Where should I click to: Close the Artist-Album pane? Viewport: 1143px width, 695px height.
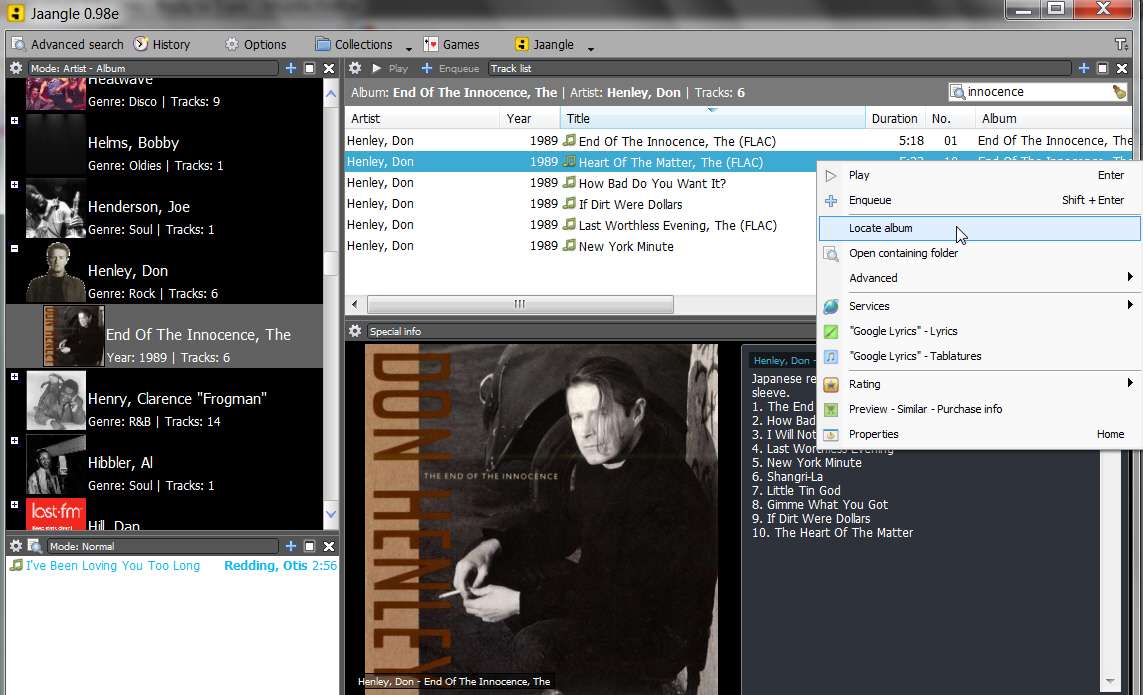[x=329, y=68]
